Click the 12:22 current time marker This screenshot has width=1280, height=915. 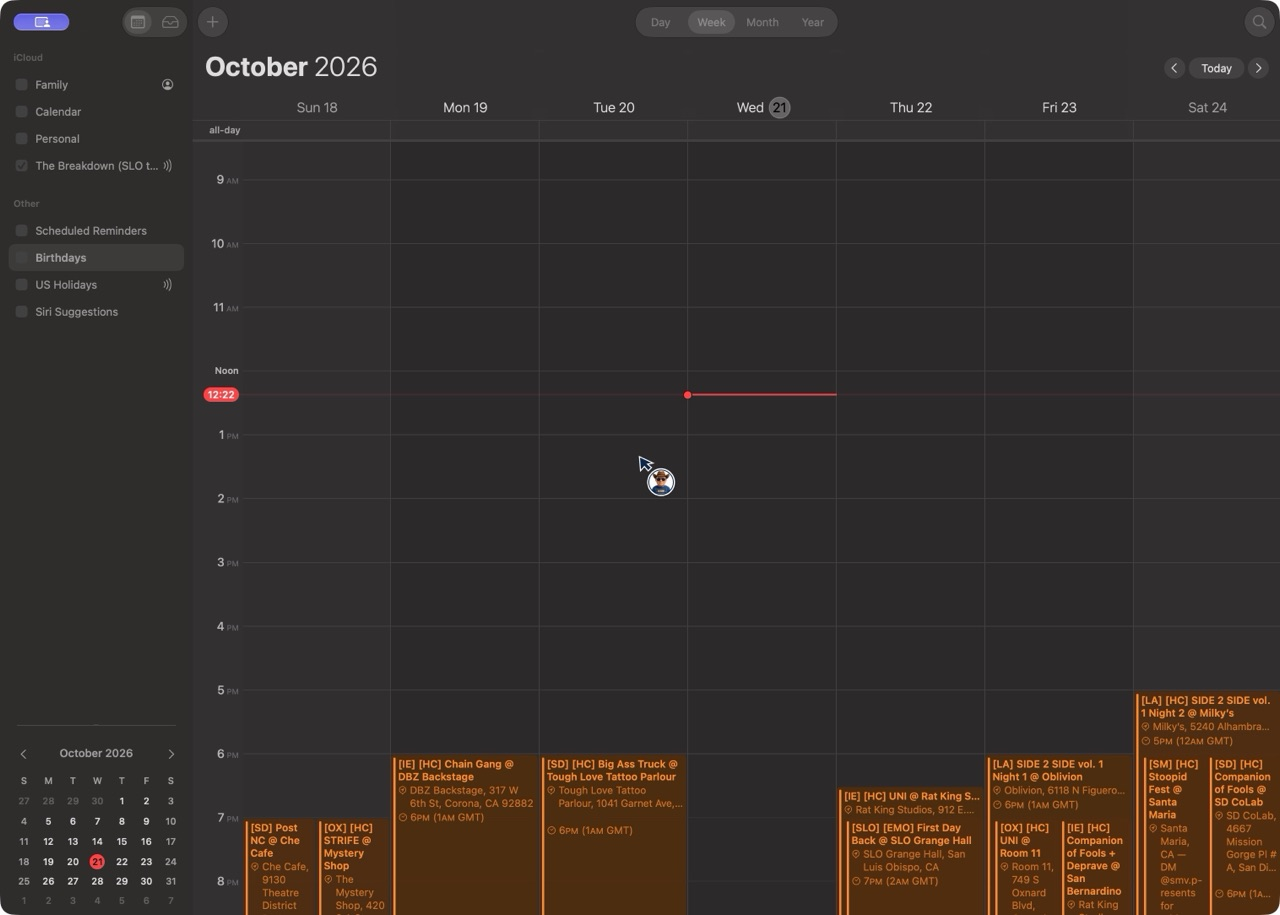220,395
